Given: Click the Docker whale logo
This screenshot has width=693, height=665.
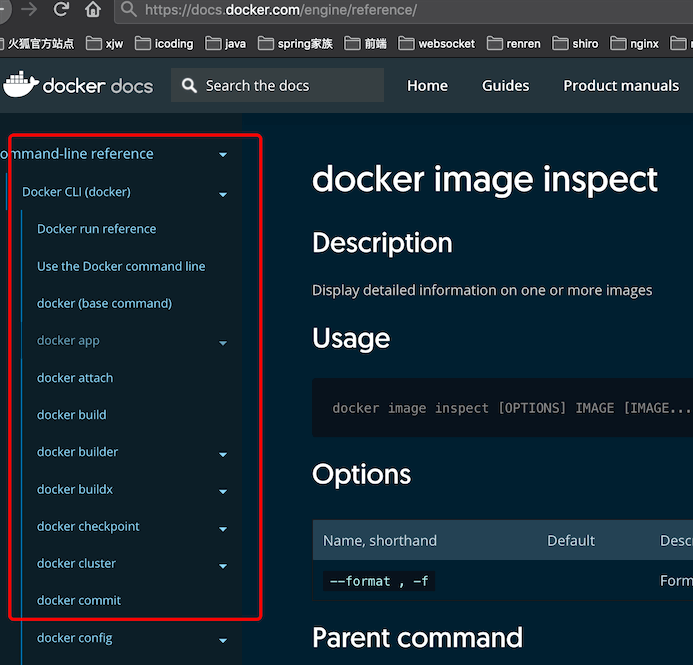Looking at the screenshot, I should point(20,84).
